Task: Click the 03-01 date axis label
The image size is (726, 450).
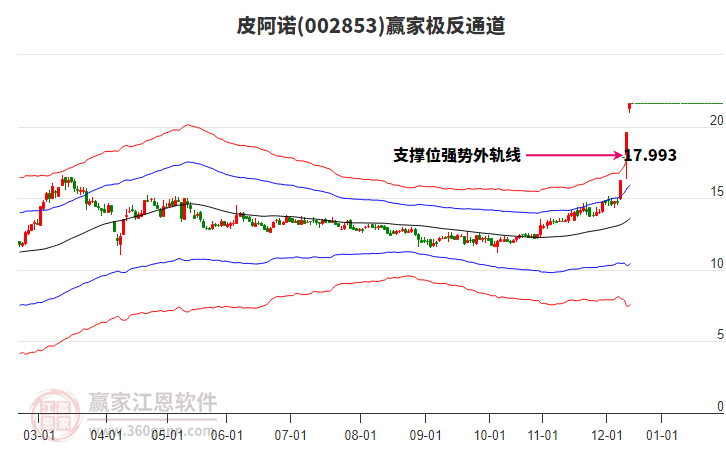Action: click(39, 436)
